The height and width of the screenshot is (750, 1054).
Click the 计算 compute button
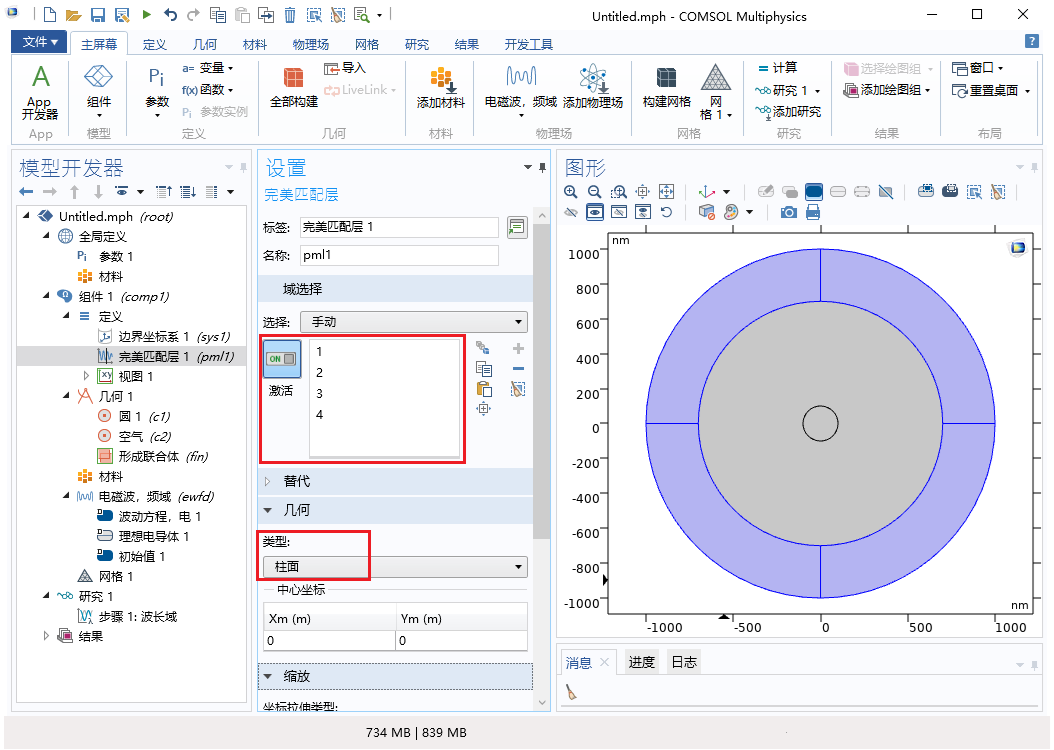[776, 68]
